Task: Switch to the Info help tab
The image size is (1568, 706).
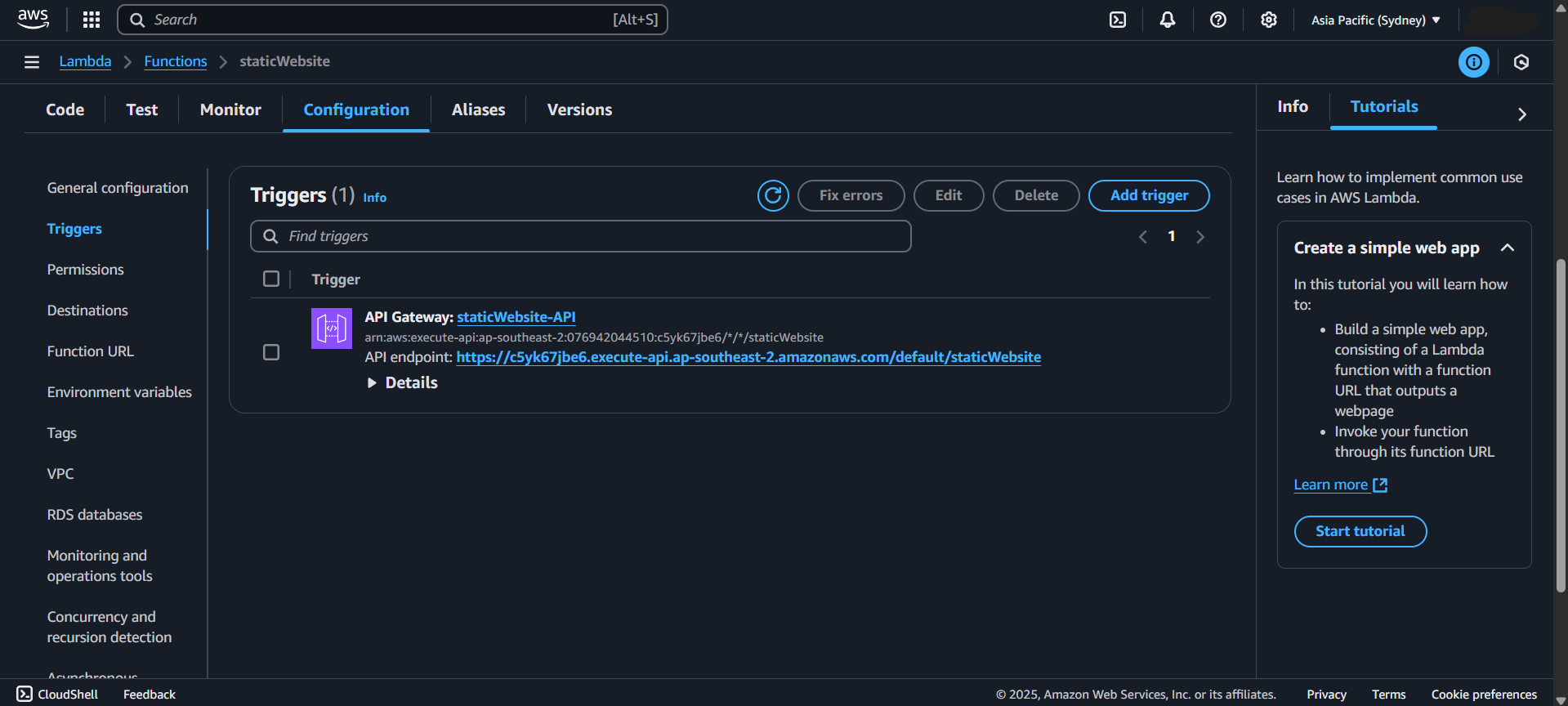Action: coord(1293,106)
